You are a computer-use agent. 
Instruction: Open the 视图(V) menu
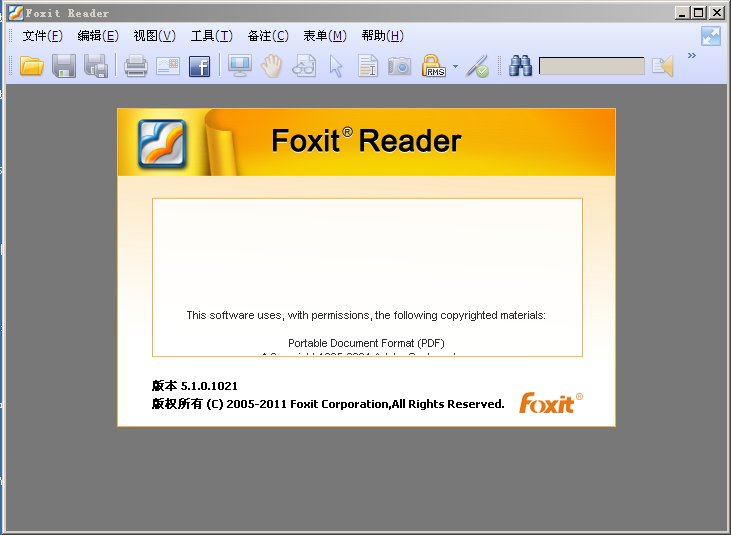coord(154,36)
